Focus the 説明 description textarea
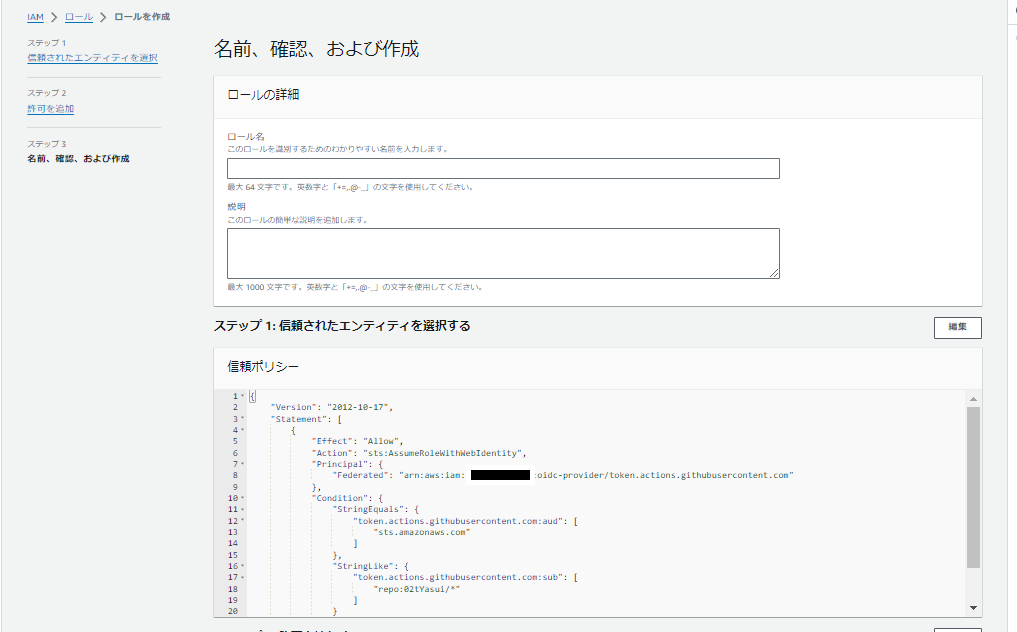The height and width of the screenshot is (632, 1017). coord(503,253)
